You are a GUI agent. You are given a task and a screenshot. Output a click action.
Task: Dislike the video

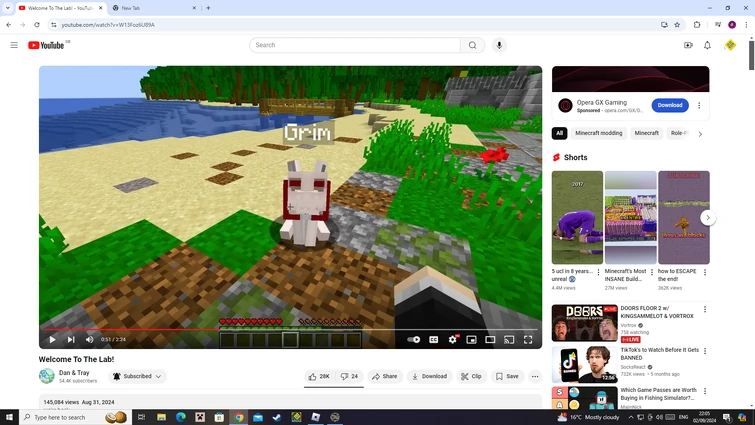(x=349, y=376)
